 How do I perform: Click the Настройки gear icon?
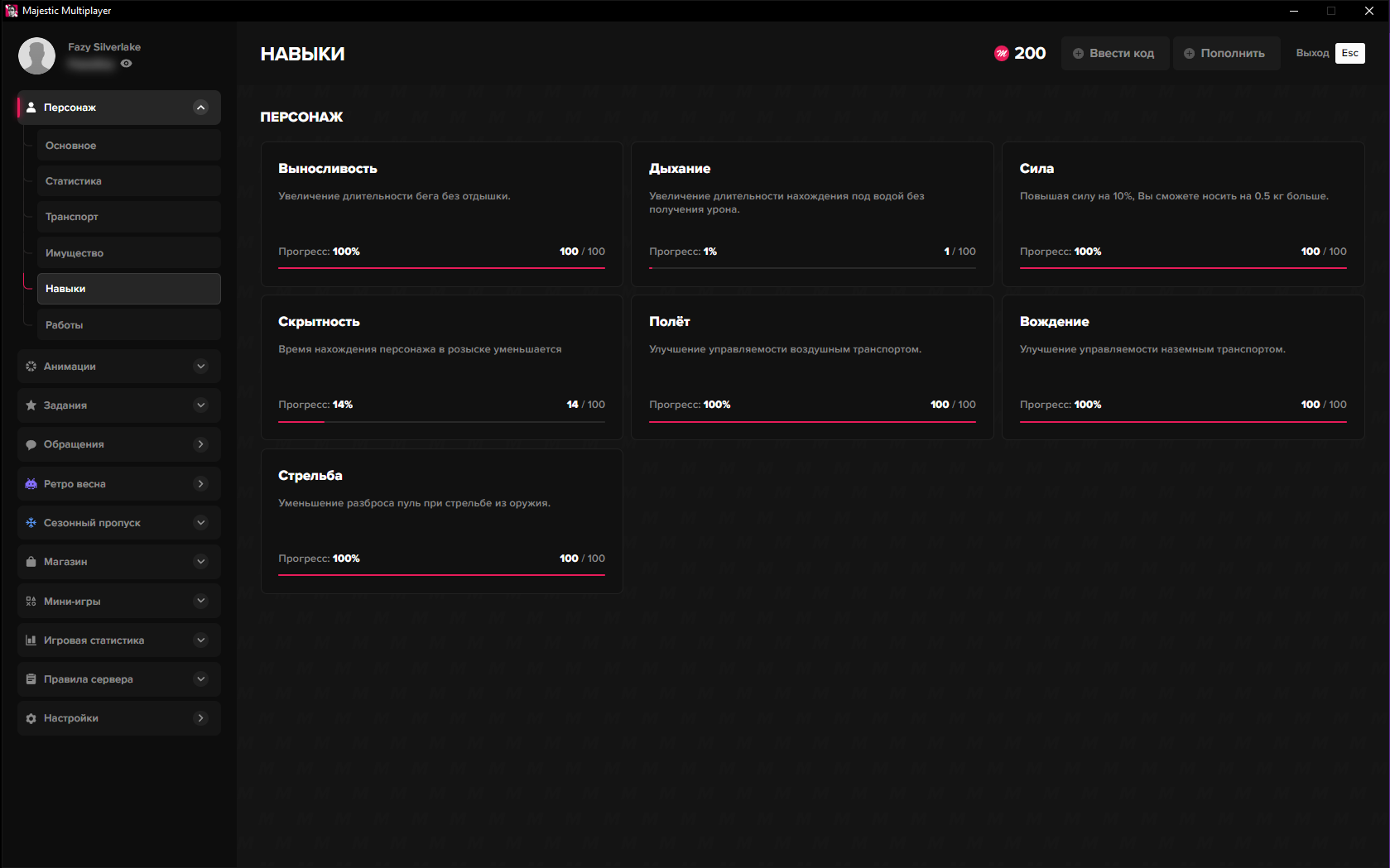(x=31, y=718)
